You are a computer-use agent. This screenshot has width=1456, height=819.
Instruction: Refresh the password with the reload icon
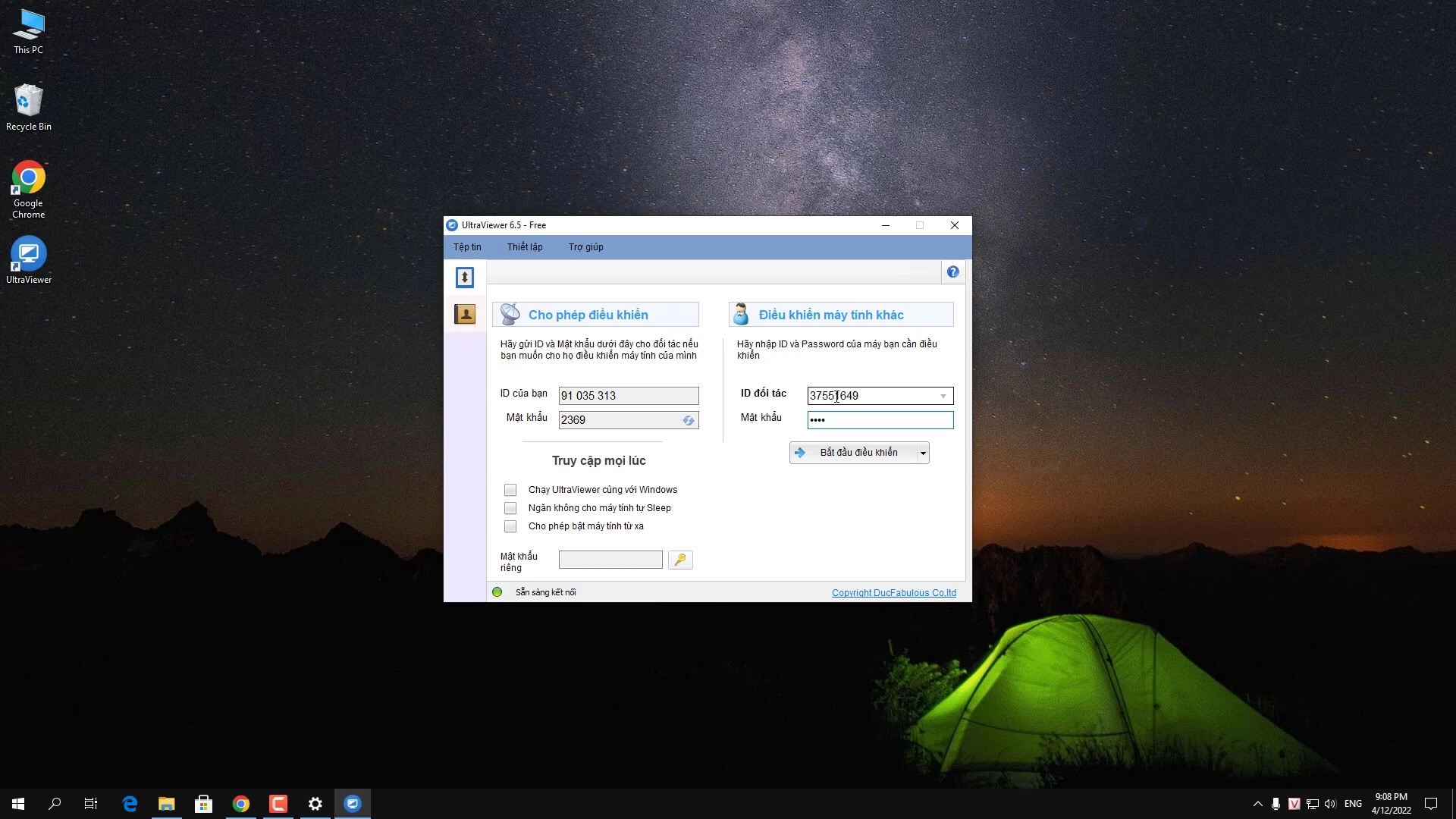point(689,420)
